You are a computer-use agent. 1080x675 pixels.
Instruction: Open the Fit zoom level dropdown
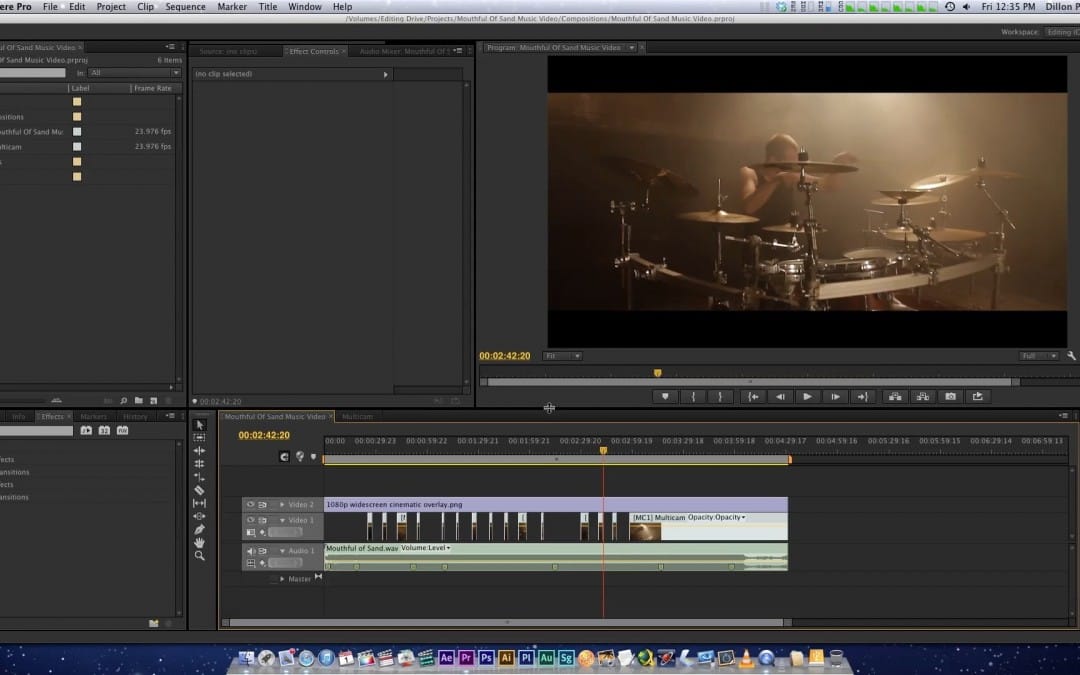click(563, 356)
